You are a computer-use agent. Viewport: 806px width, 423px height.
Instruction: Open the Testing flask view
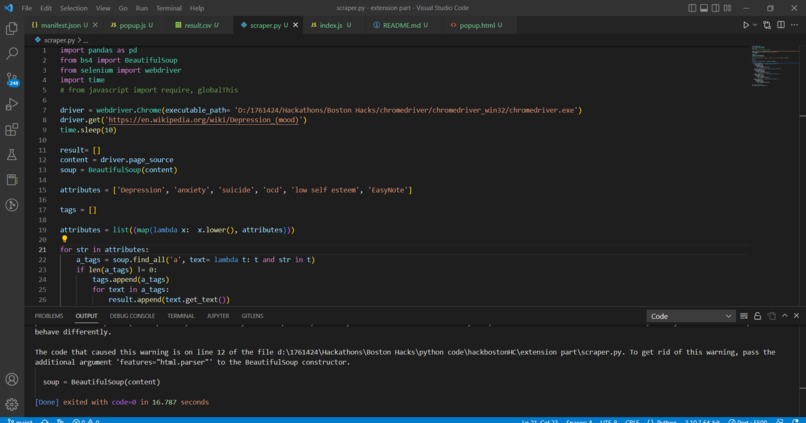pyautogui.click(x=11, y=154)
